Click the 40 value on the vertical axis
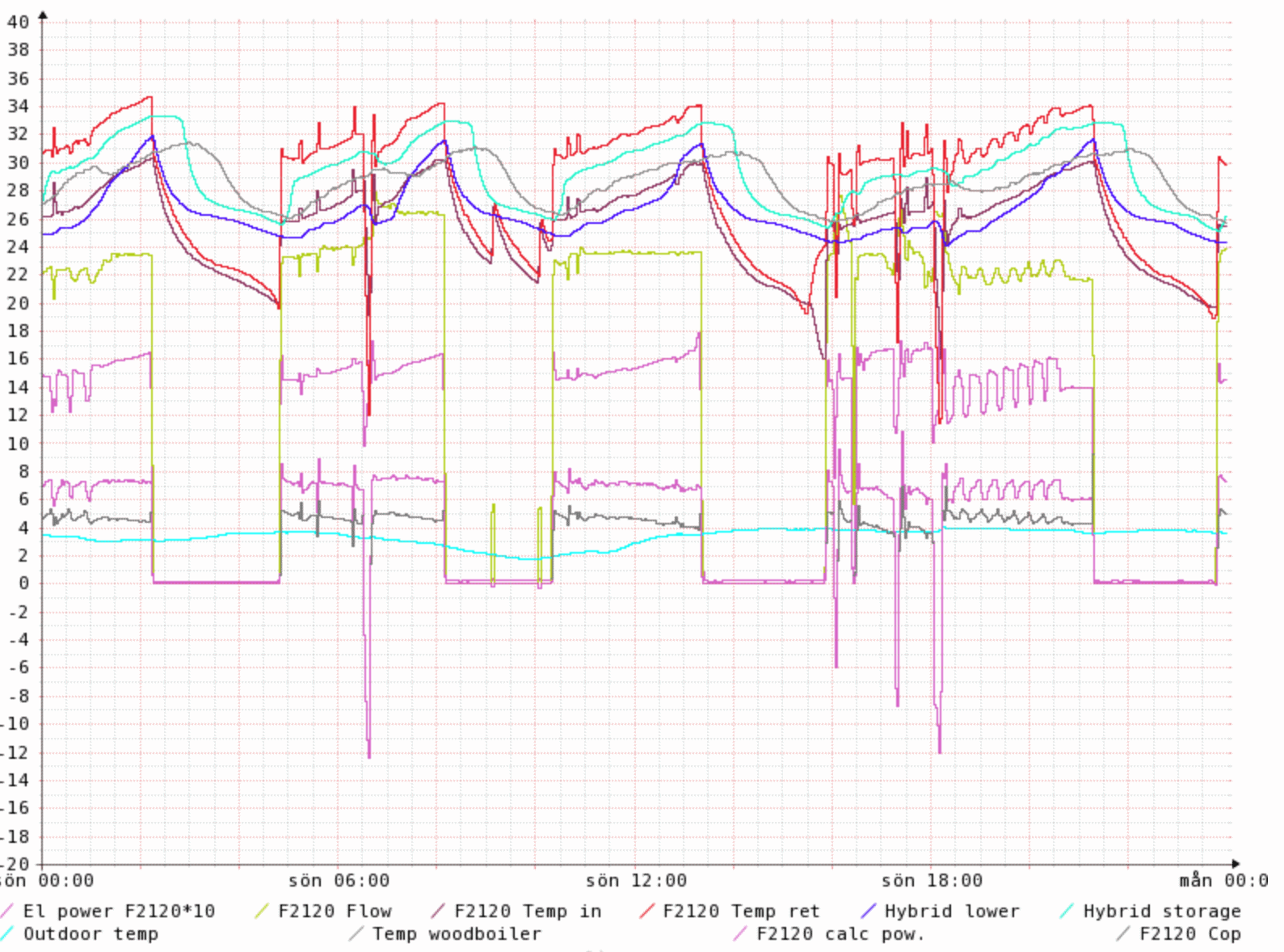The image size is (1284, 952). (18, 22)
